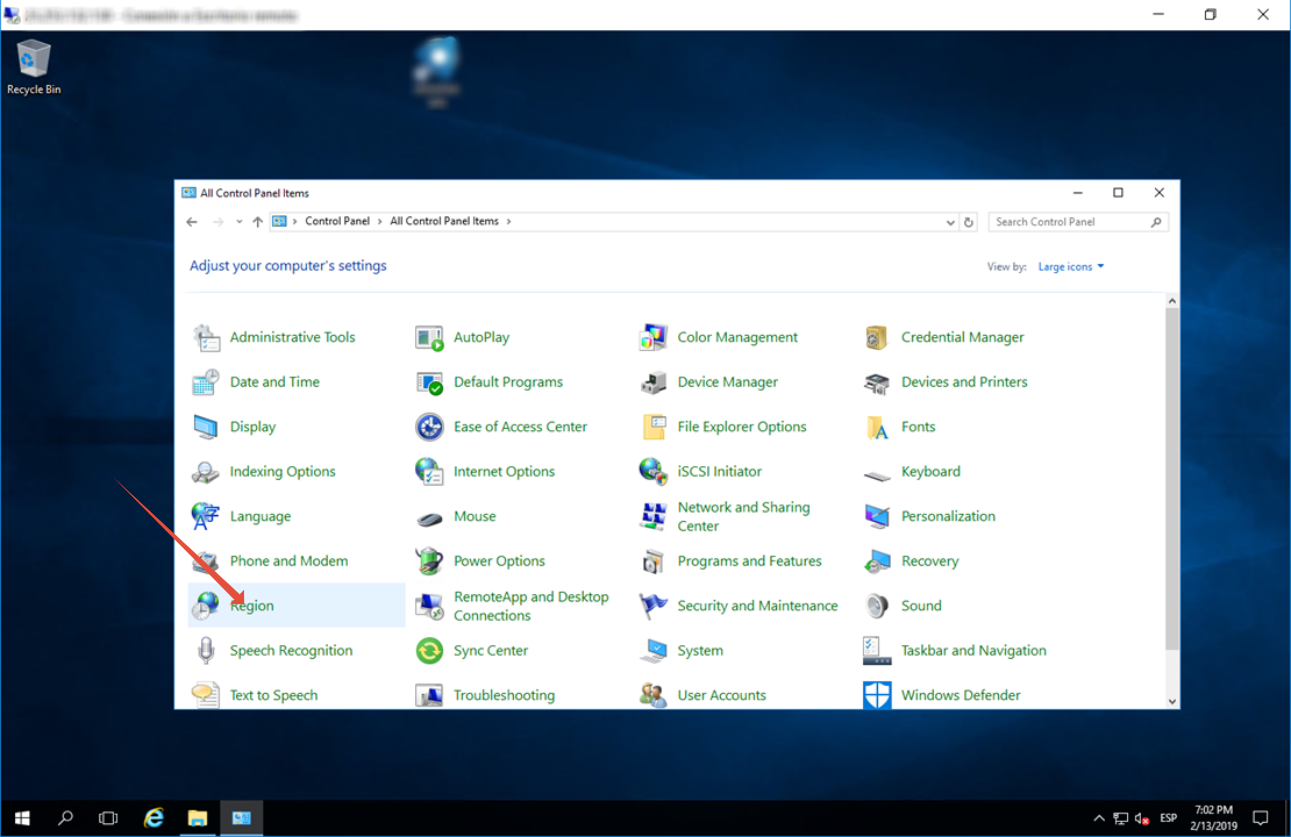Open the ESP input language indicator
This screenshot has height=837, width=1291.
pos(1168,818)
